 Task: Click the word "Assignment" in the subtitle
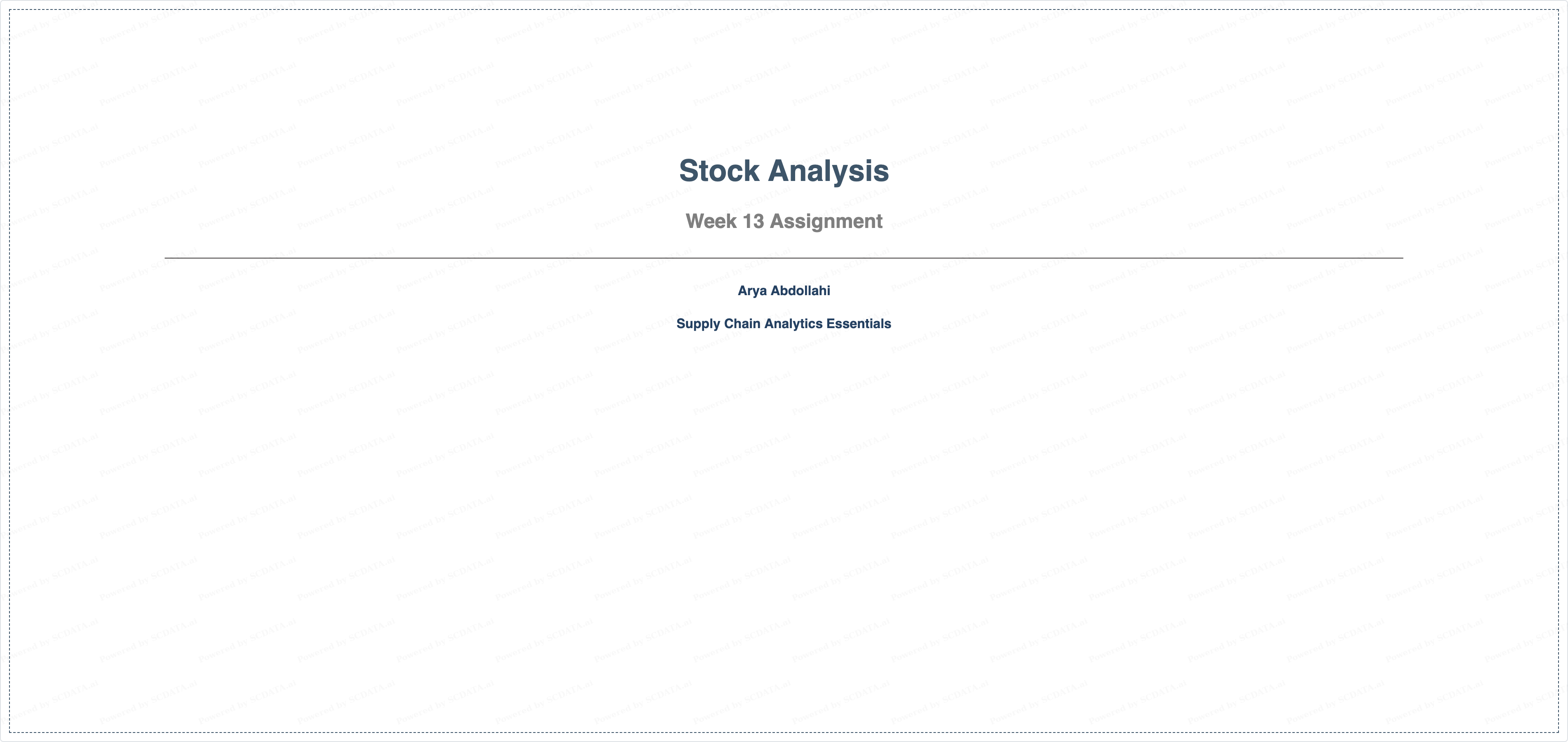pos(826,221)
